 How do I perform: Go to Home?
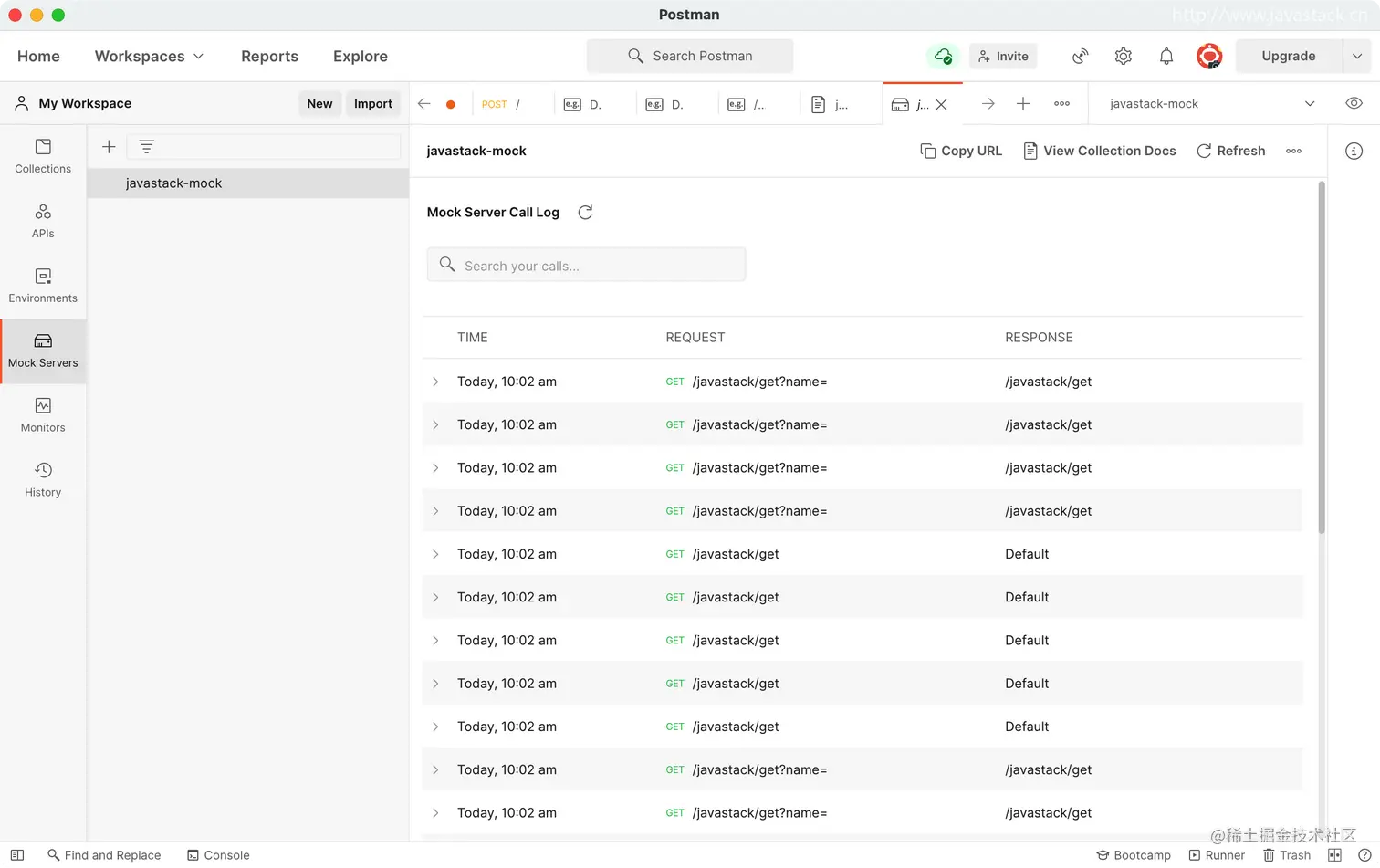[x=38, y=56]
